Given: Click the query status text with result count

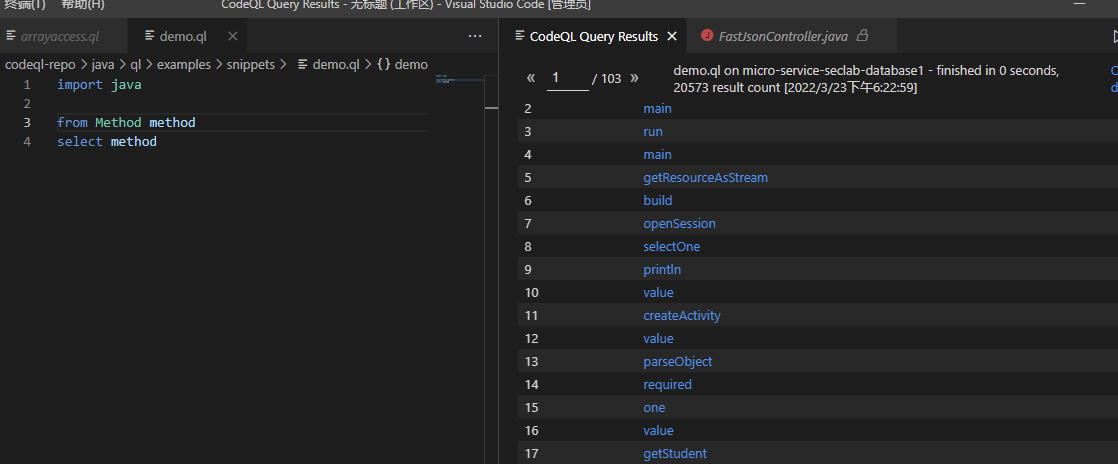Looking at the screenshot, I should coord(866,79).
